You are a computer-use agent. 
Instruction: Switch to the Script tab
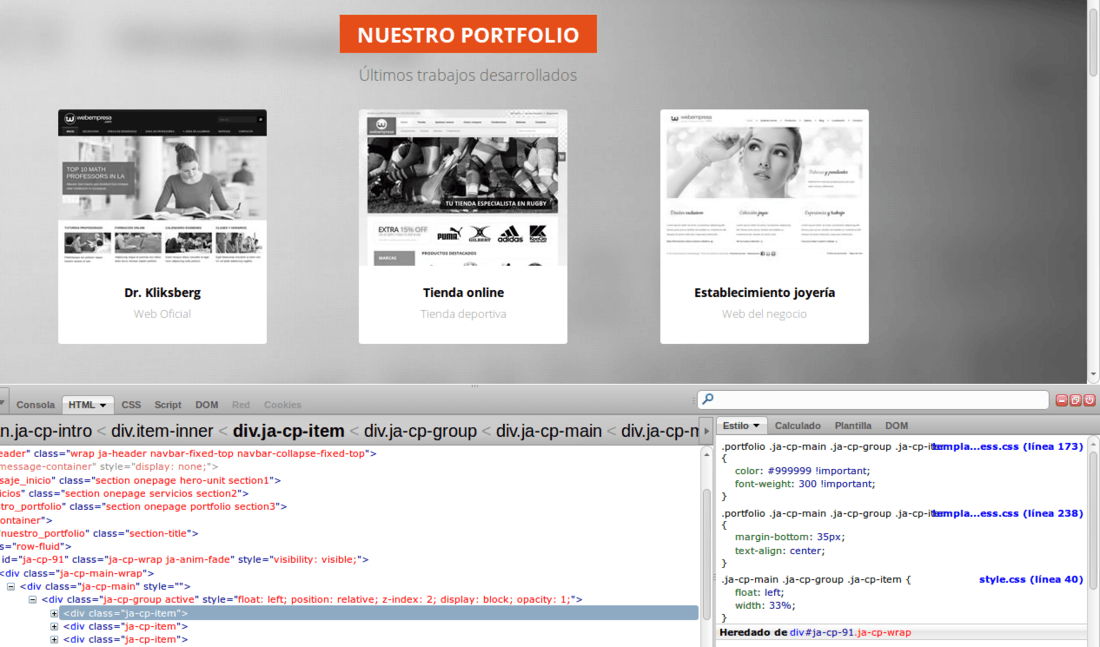tap(168, 405)
